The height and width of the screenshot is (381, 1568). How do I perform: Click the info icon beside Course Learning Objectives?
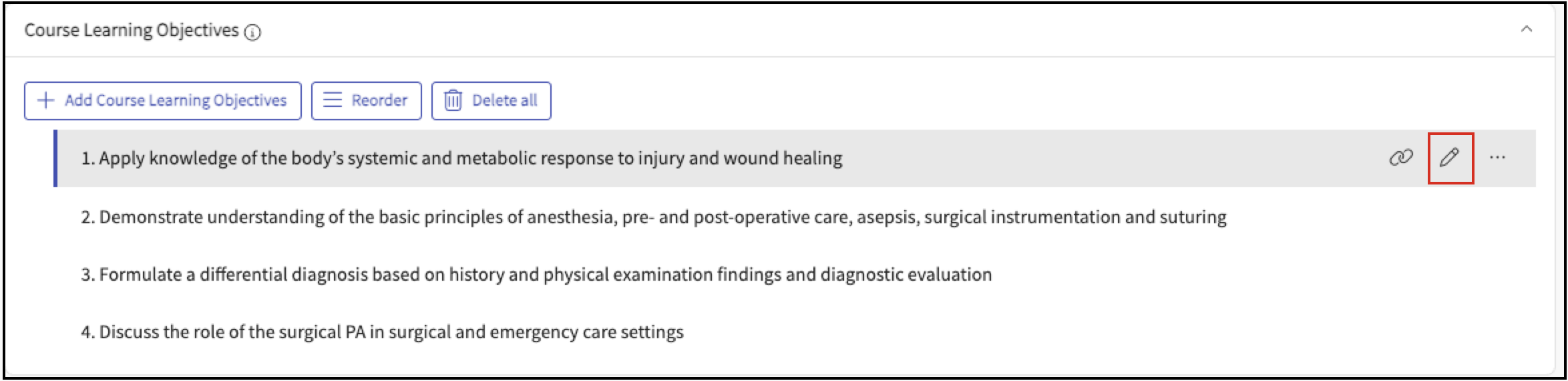(x=252, y=32)
